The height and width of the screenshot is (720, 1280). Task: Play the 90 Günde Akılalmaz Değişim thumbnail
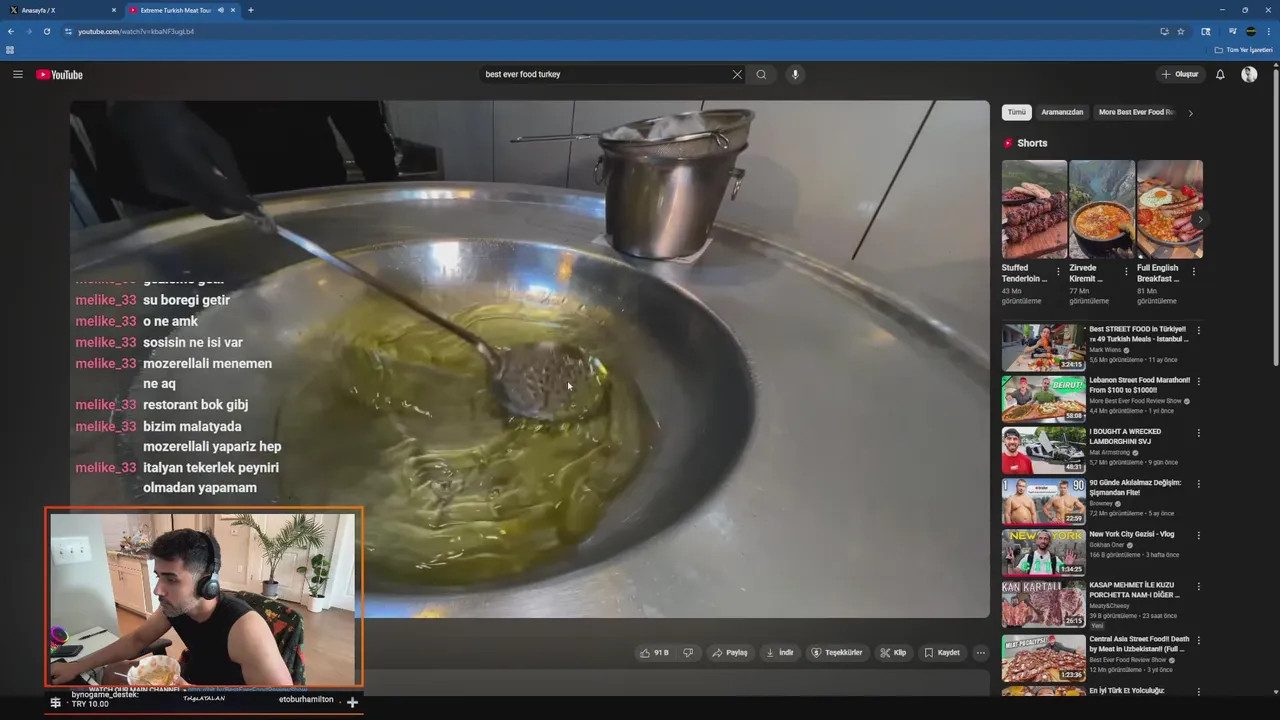(1043, 501)
